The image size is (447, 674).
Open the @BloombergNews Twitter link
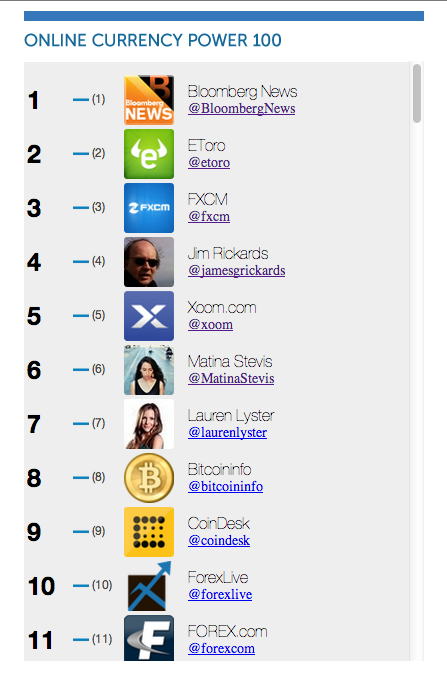pos(242,108)
